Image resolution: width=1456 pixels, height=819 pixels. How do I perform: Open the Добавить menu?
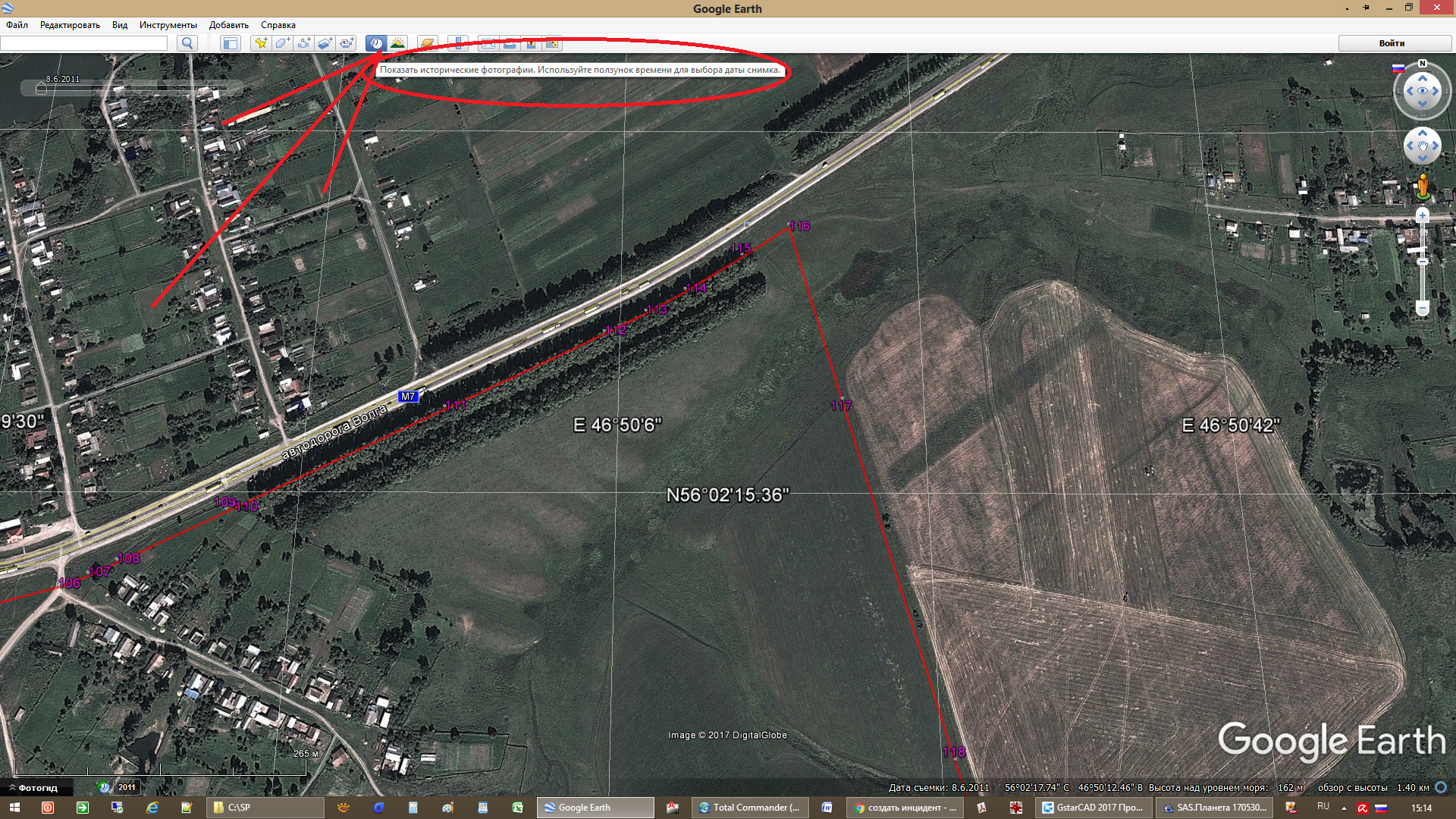click(x=228, y=25)
